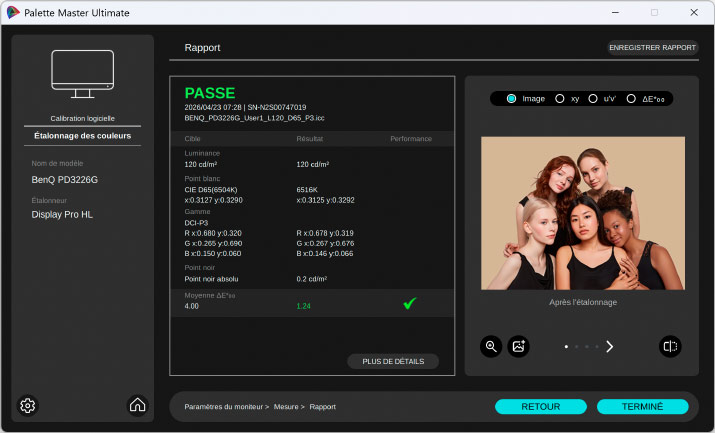Click the add image icon
This screenshot has width=715, height=433.
(x=518, y=346)
